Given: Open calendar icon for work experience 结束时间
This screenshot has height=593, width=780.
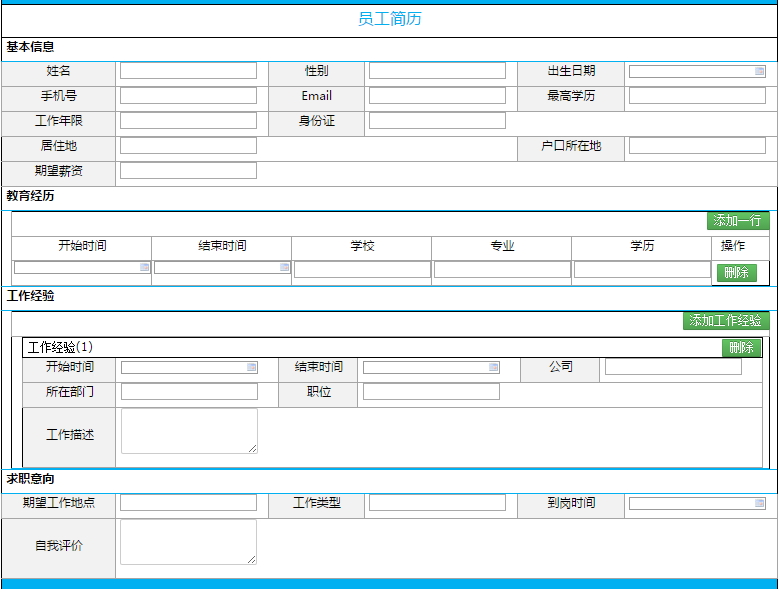Looking at the screenshot, I should 494,367.
